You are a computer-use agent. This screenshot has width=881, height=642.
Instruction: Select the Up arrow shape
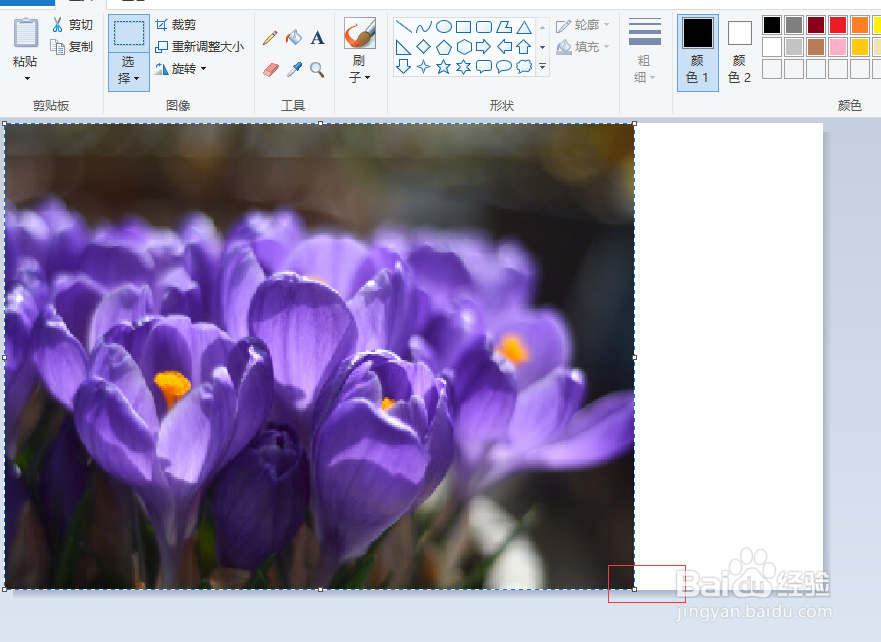point(524,47)
